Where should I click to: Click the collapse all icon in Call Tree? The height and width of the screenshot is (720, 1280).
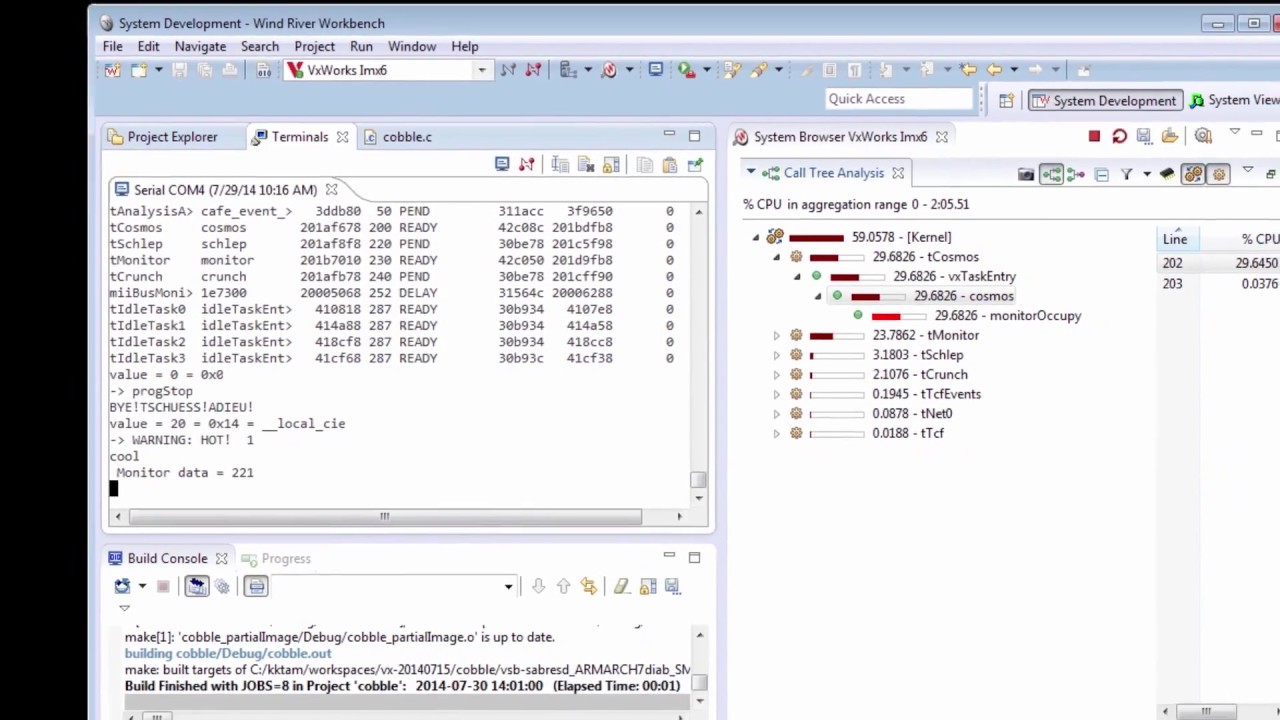point(1101,174)
